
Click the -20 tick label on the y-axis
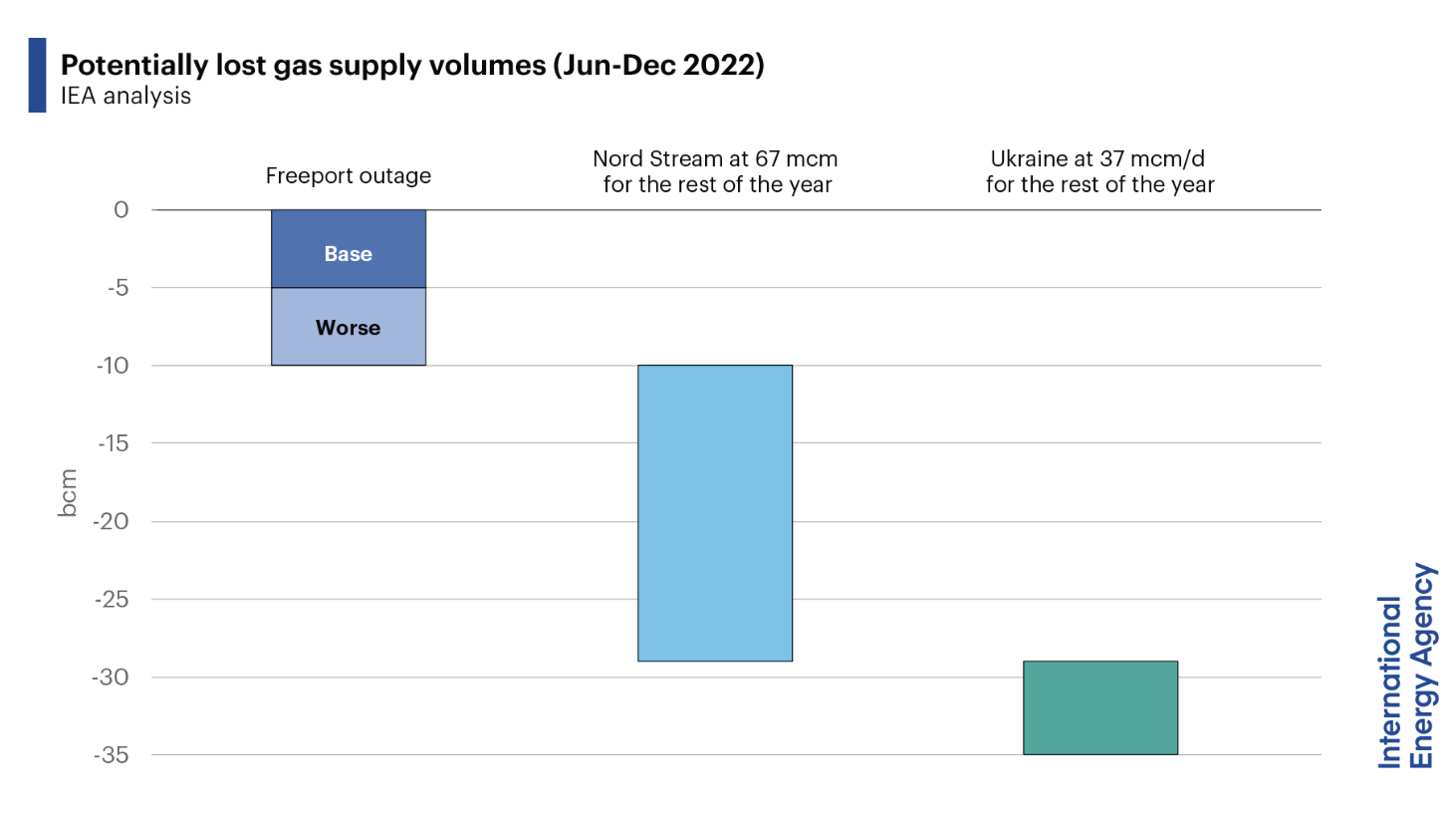[112, 521]
